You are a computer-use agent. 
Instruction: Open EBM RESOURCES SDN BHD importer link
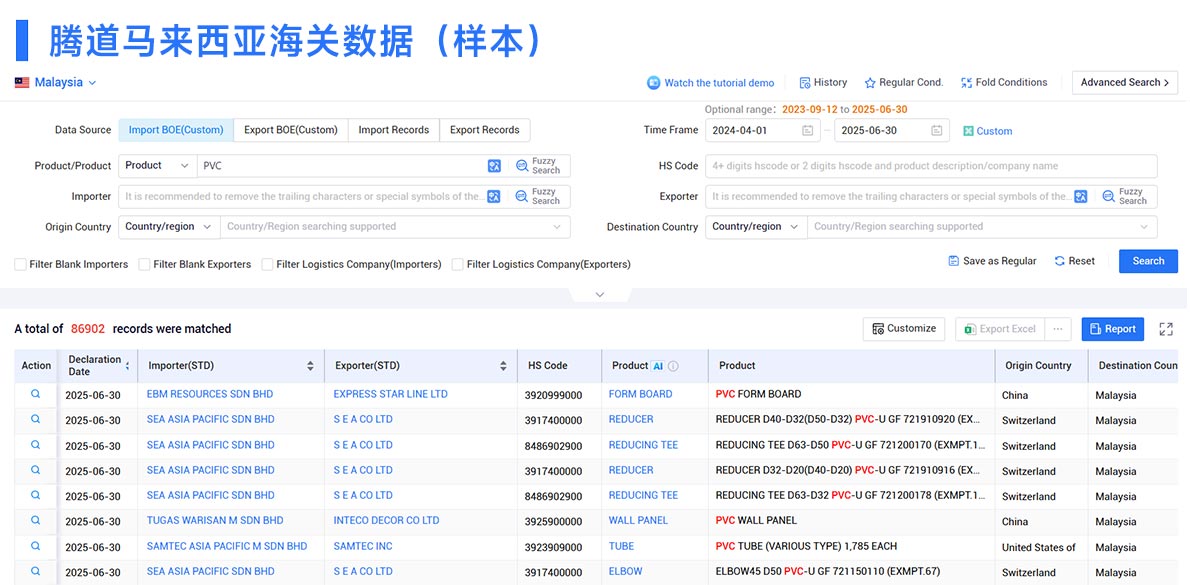click(x=209, y=395)
